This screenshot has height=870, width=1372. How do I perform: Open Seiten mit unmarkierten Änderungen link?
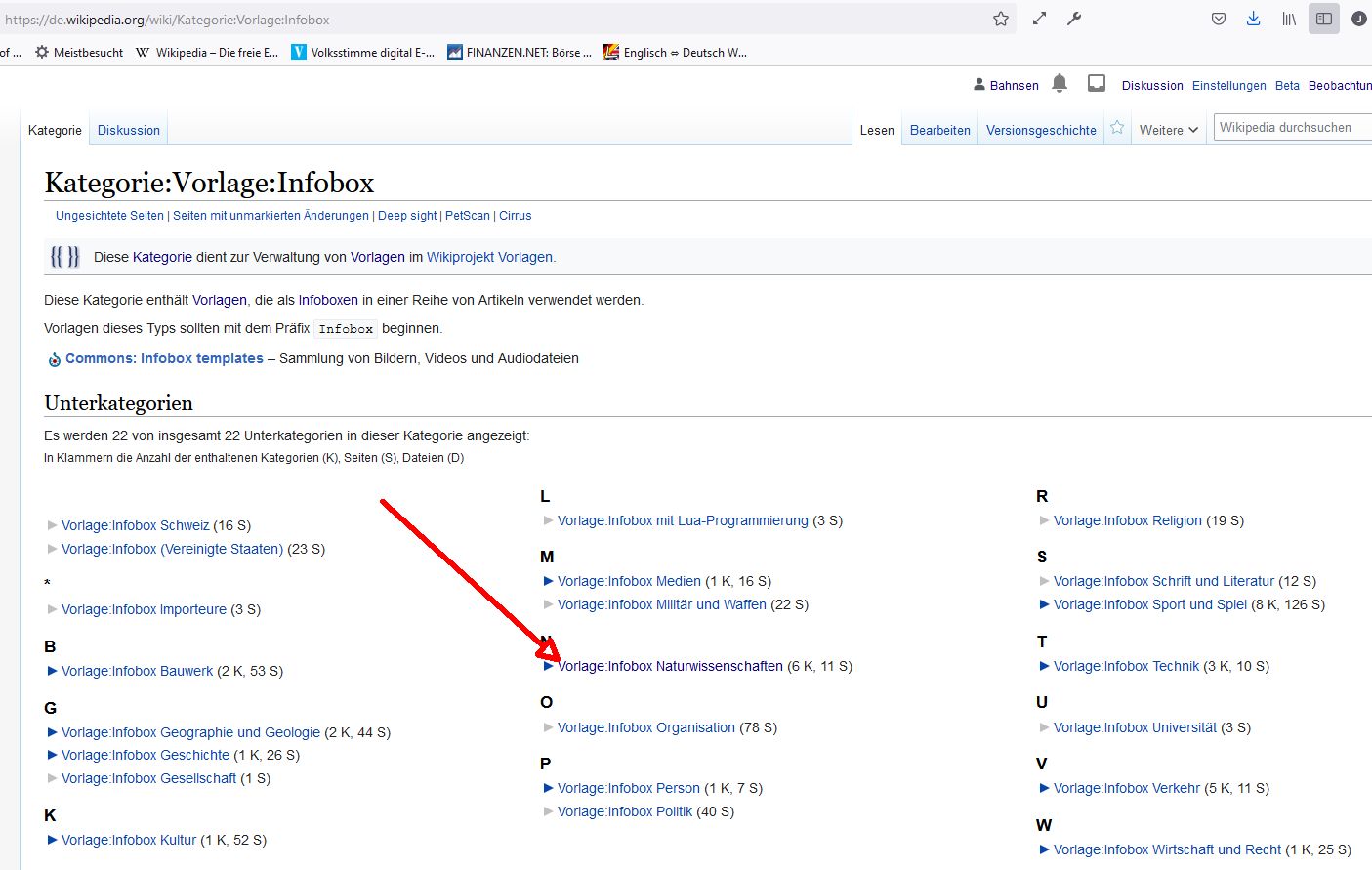(x=271, y=216)
